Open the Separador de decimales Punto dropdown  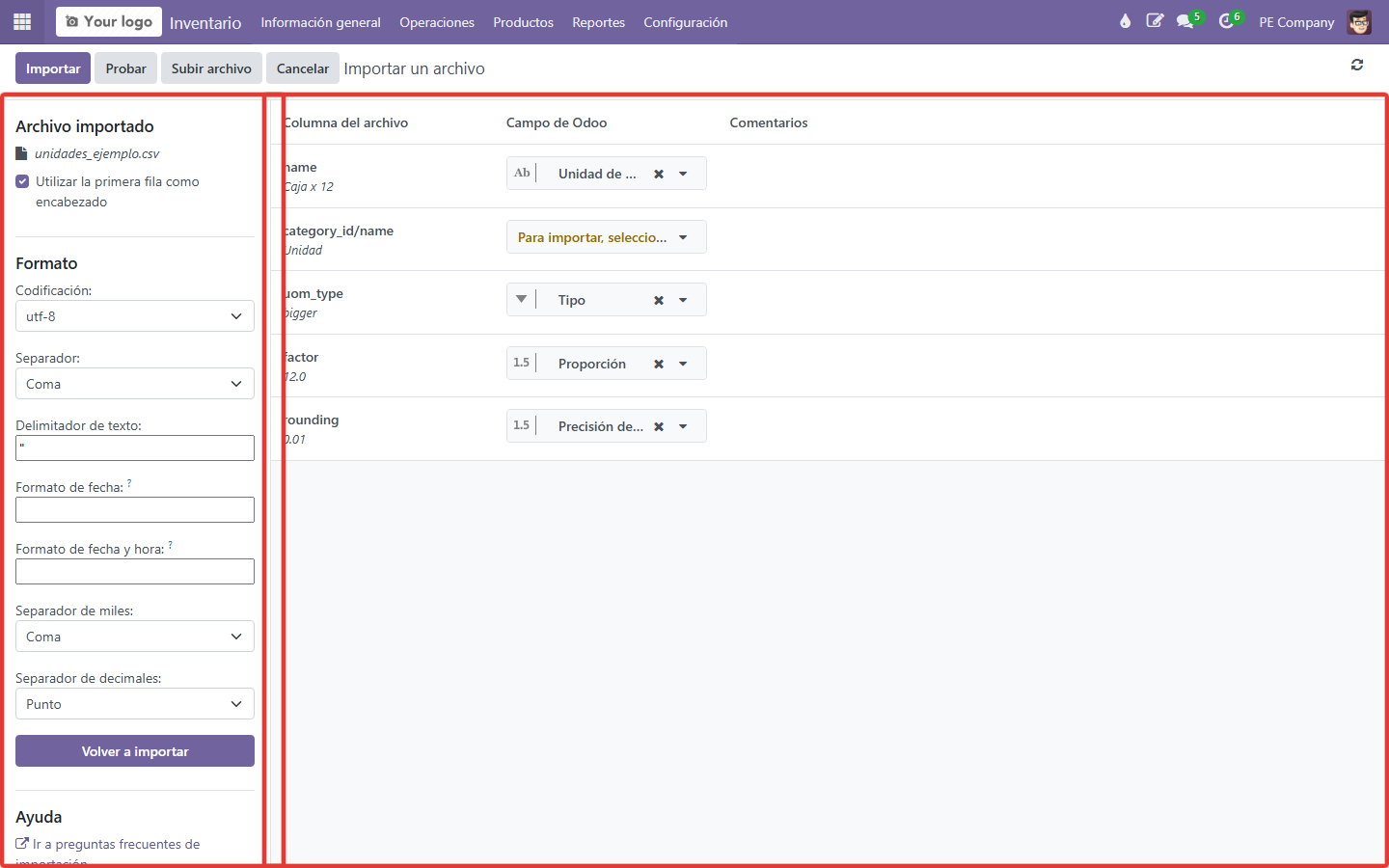tap(135, 704)
